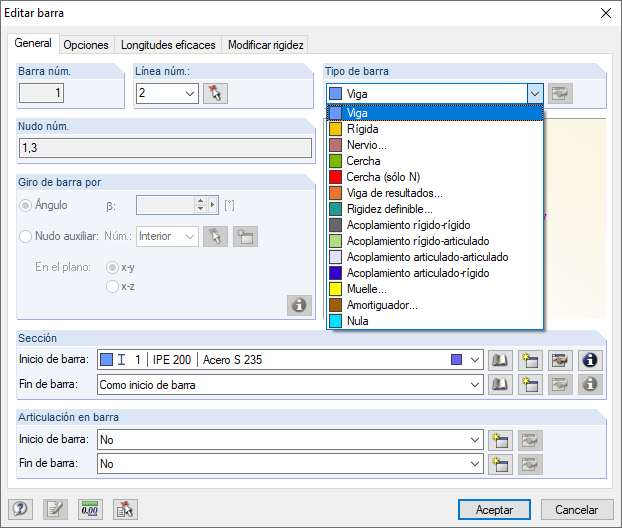This screenshot has height=528, width=622.
Task: Show section info for Inicio de barra
Action: [590, 360]
